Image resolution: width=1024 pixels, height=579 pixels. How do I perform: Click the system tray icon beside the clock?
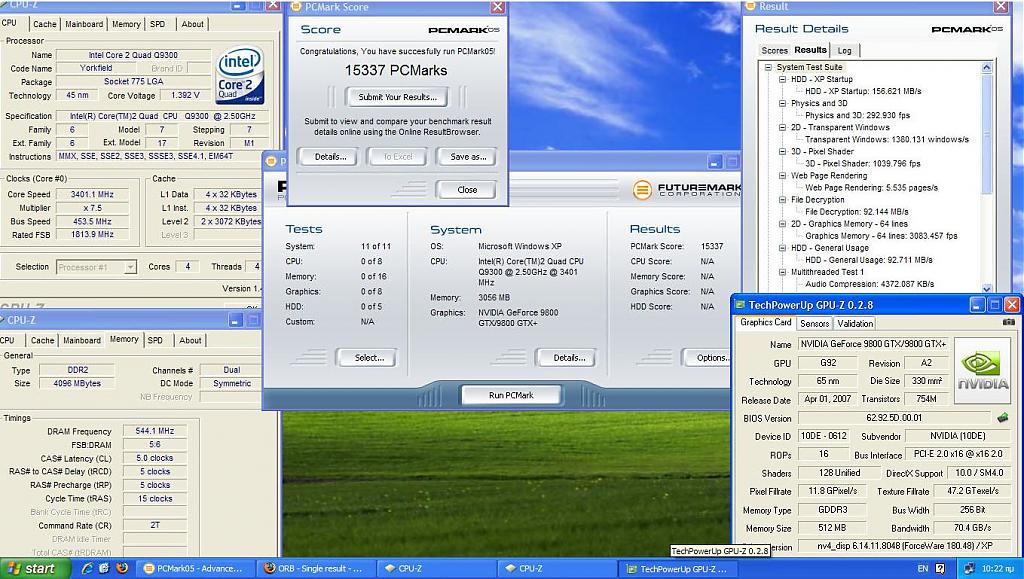969,569
